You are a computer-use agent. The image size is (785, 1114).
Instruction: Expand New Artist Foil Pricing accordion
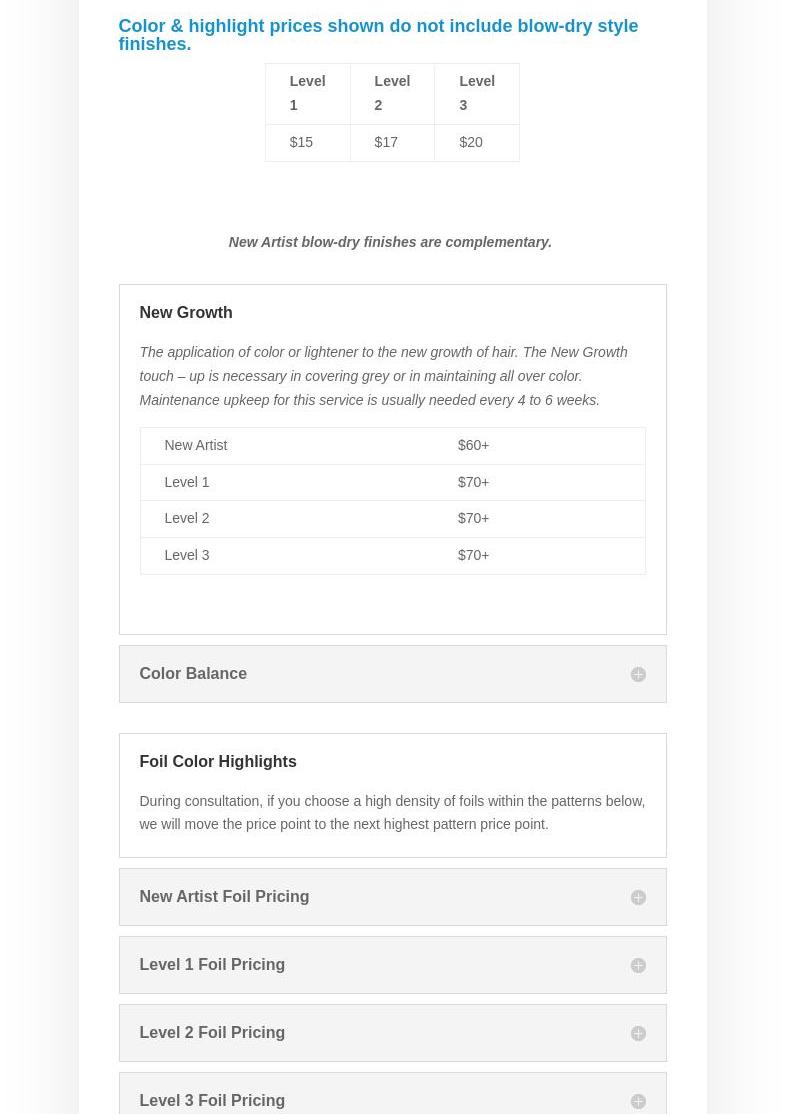coord(224,897)
